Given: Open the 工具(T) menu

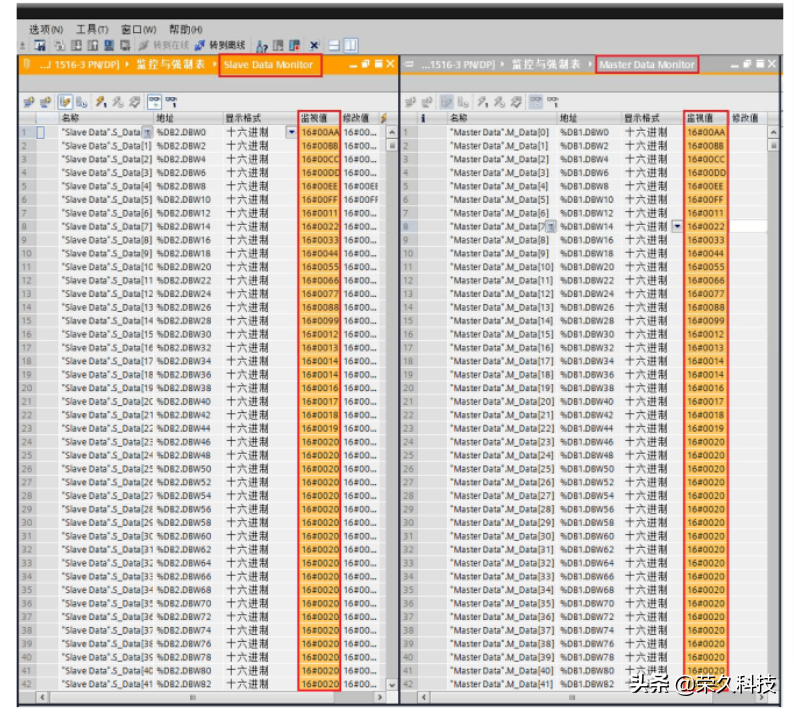Looking at the screenshot, I should click(93, 30).
